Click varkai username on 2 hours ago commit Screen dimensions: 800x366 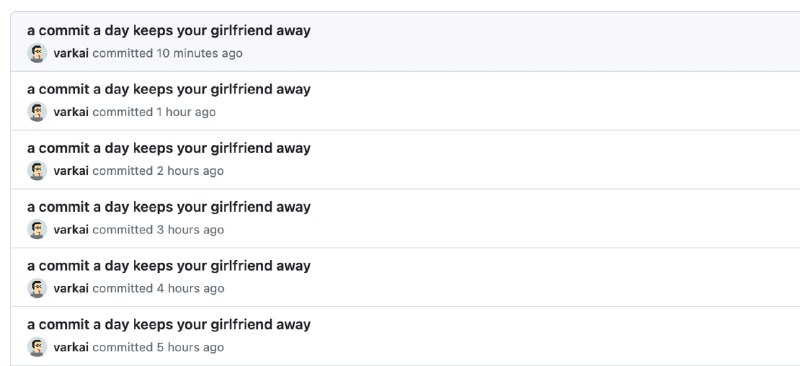click(x=71, y=170)
